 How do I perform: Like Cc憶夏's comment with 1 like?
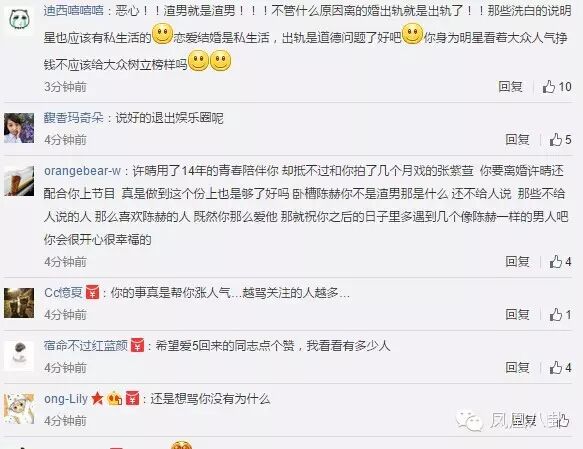point(560,315)
